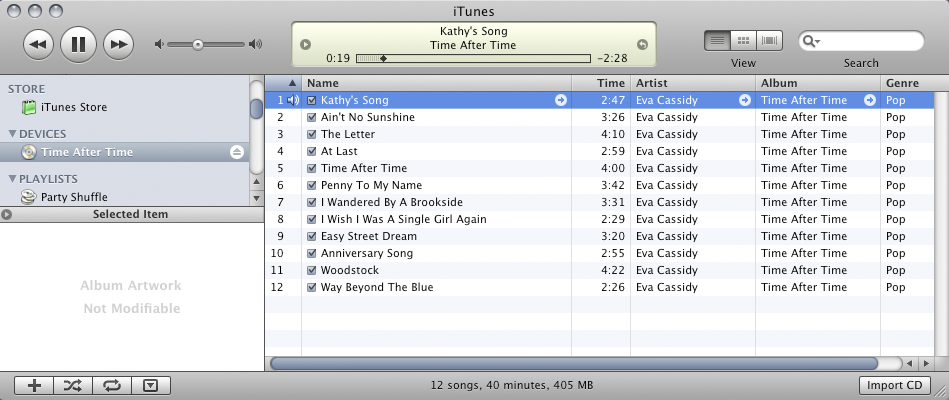The image size is (949, 400).
Task: Skip to the next track
Action: [118, 44]
